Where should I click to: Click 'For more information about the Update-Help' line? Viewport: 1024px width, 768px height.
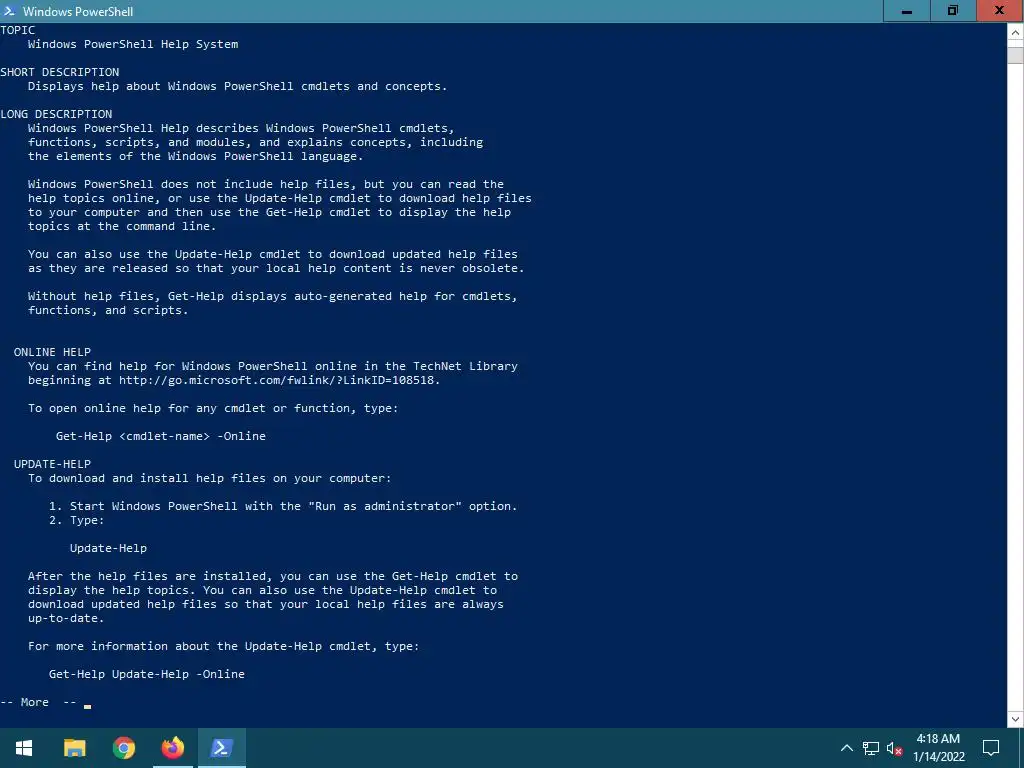[x=223, y=647]
